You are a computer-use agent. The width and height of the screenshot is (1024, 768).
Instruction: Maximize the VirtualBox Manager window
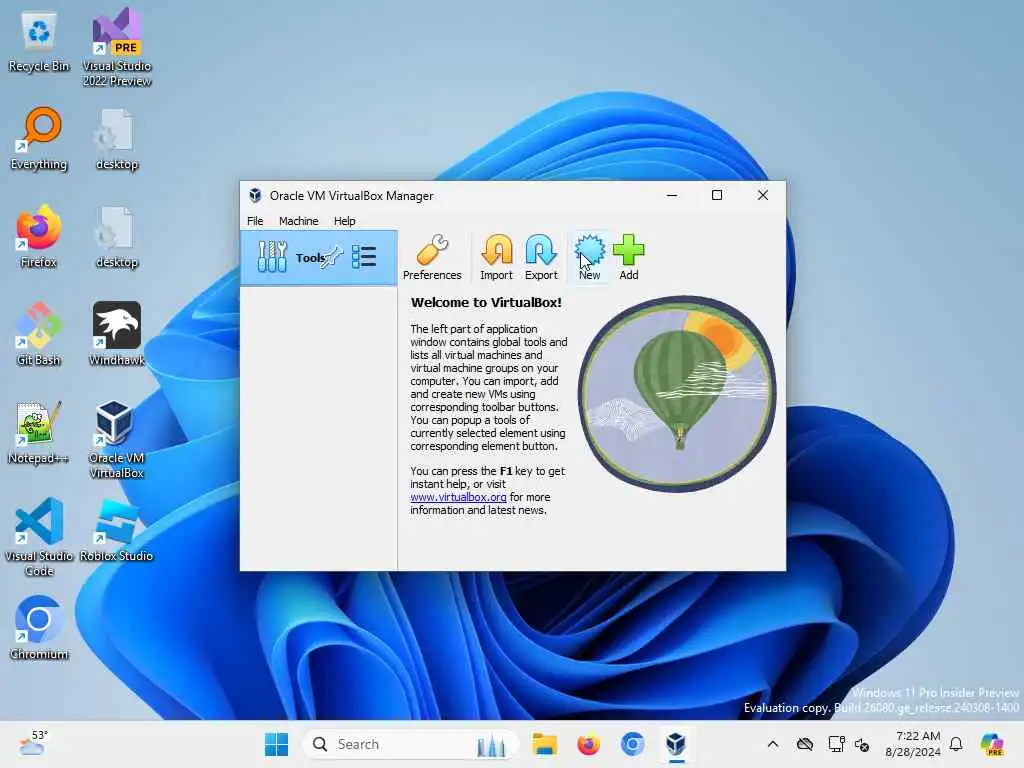tap(716, 195)
